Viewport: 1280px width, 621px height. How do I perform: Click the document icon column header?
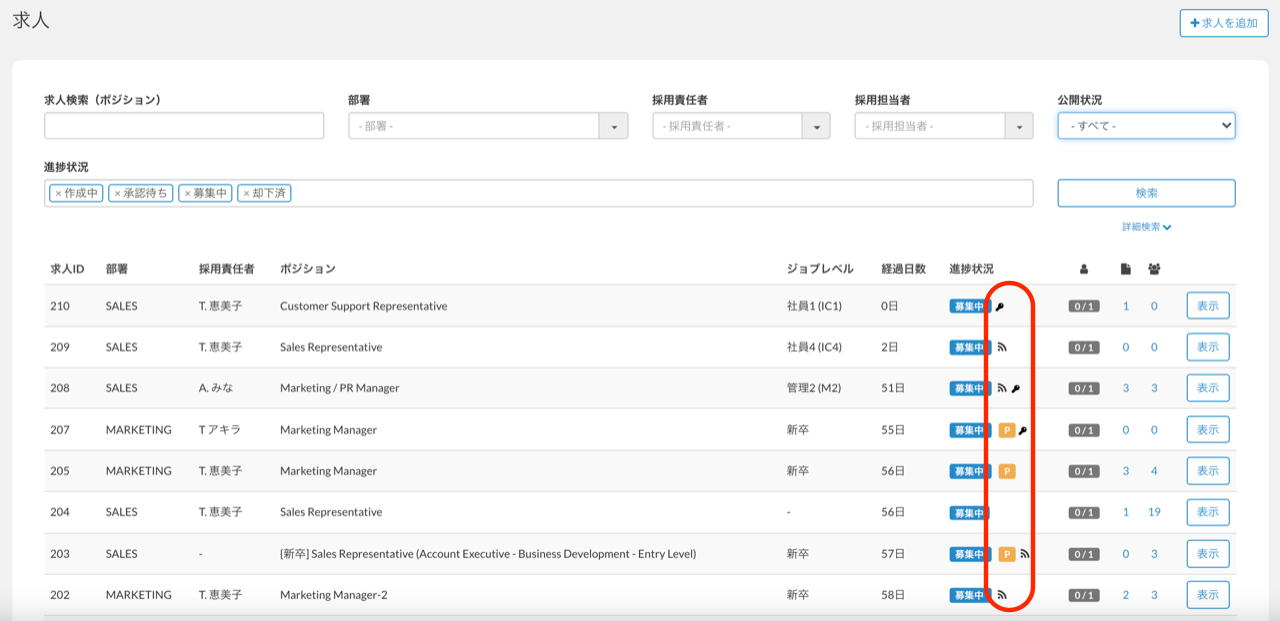[x=1125, y=269]
